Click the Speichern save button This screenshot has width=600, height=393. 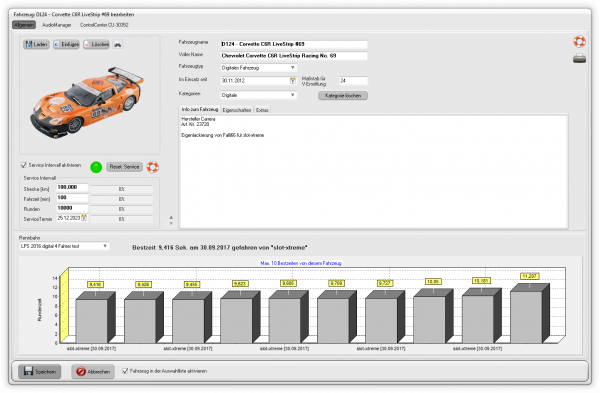(x=40, y=371)
